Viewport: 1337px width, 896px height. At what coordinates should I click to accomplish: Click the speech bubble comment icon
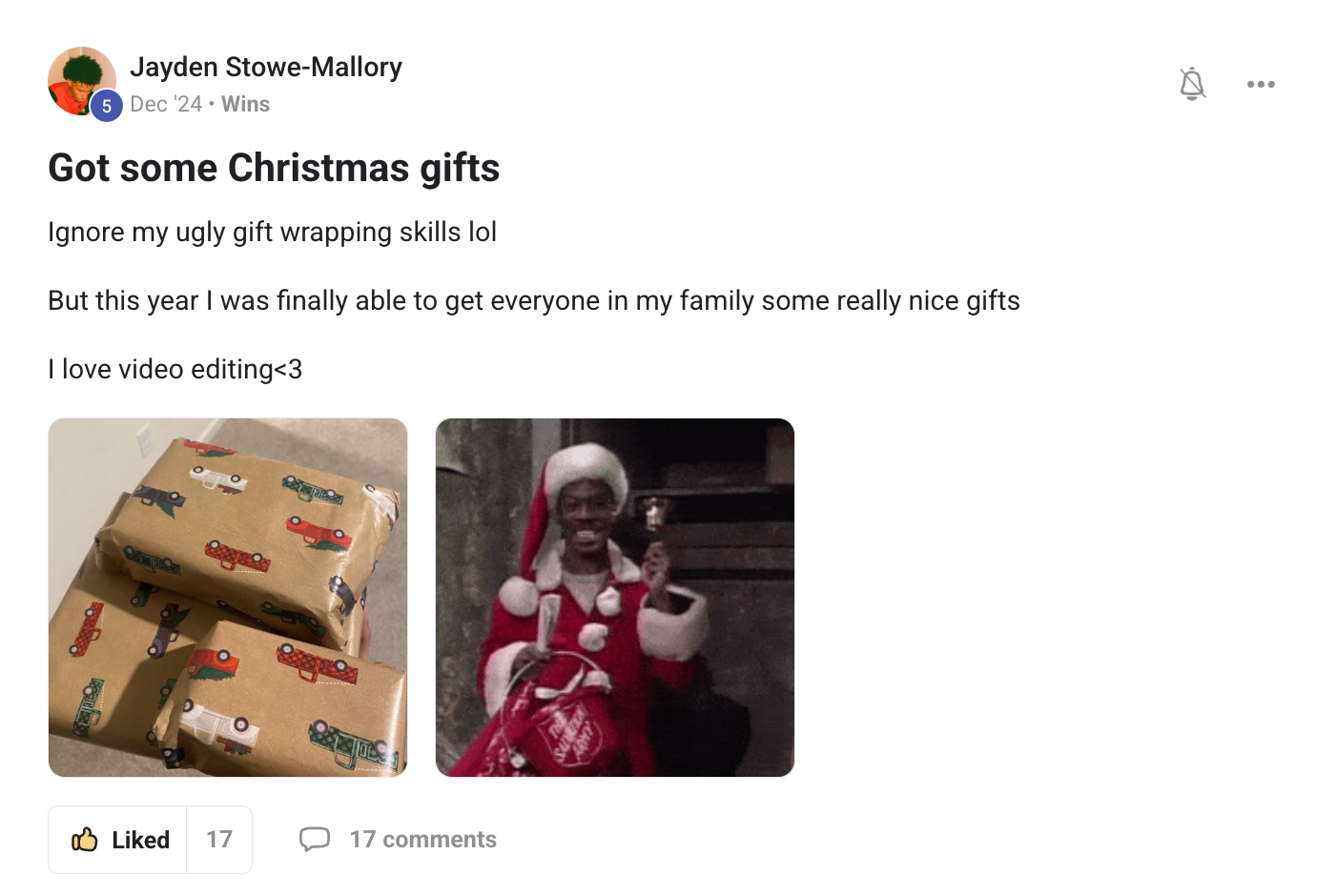[315, 839]
